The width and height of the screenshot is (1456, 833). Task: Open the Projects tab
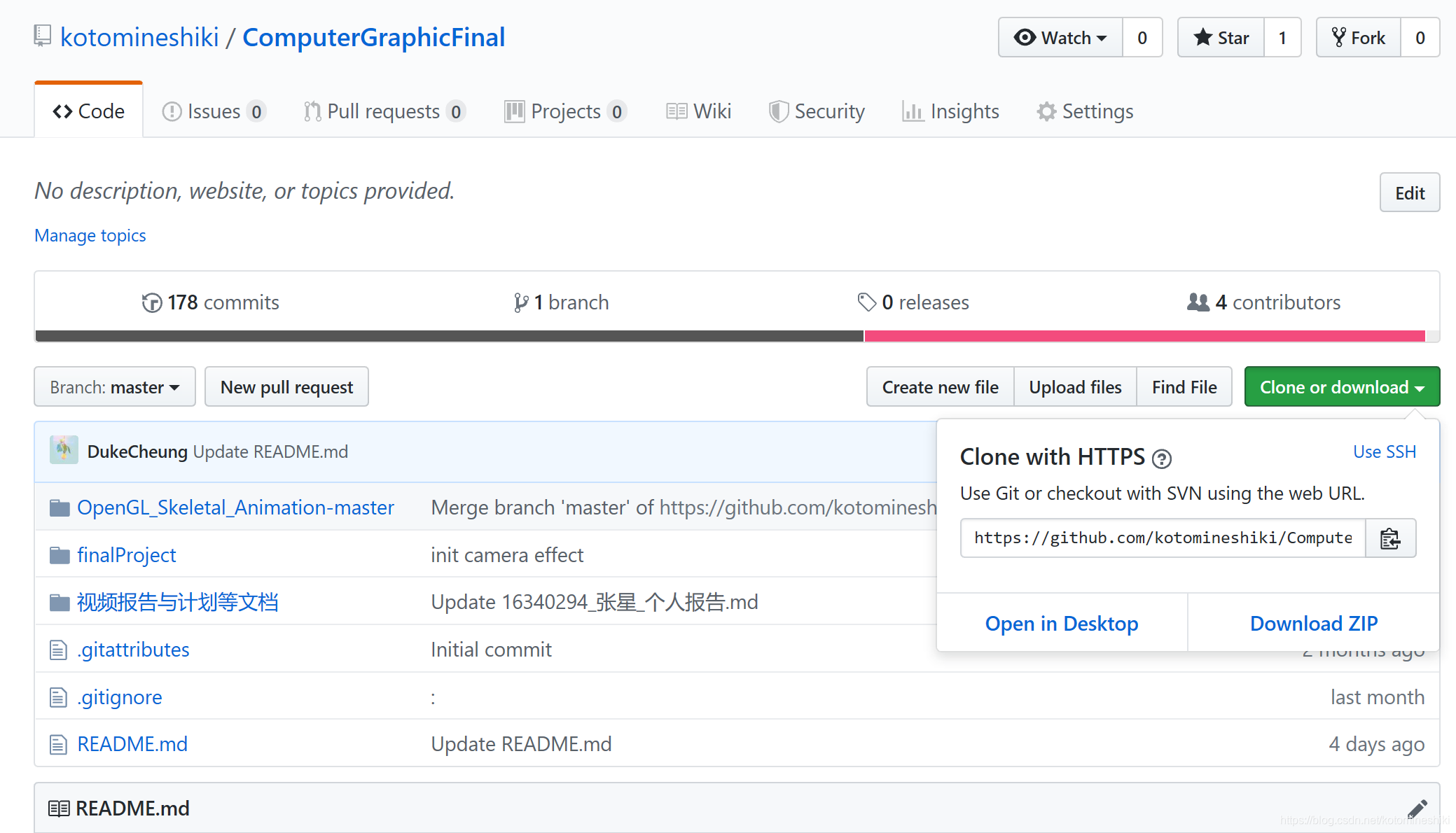click(564, 111)
